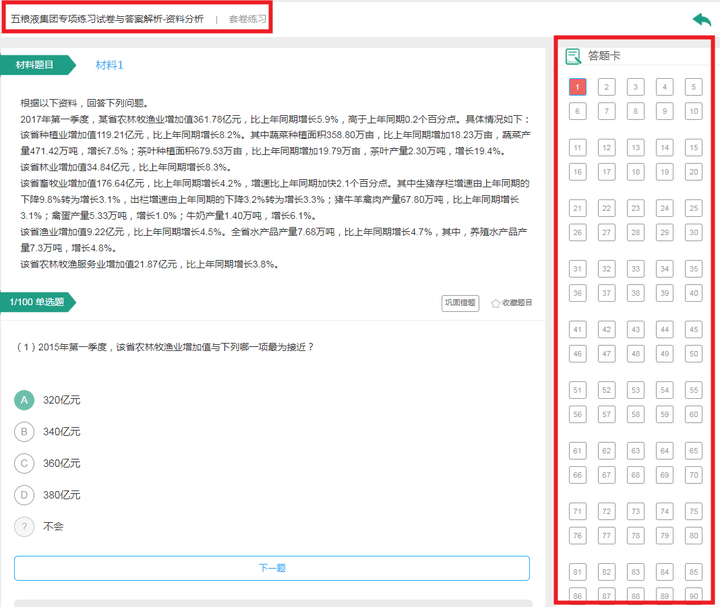Go to question 72 in answer card
This screenshot has height=607, width=720.
coord(607,511)
